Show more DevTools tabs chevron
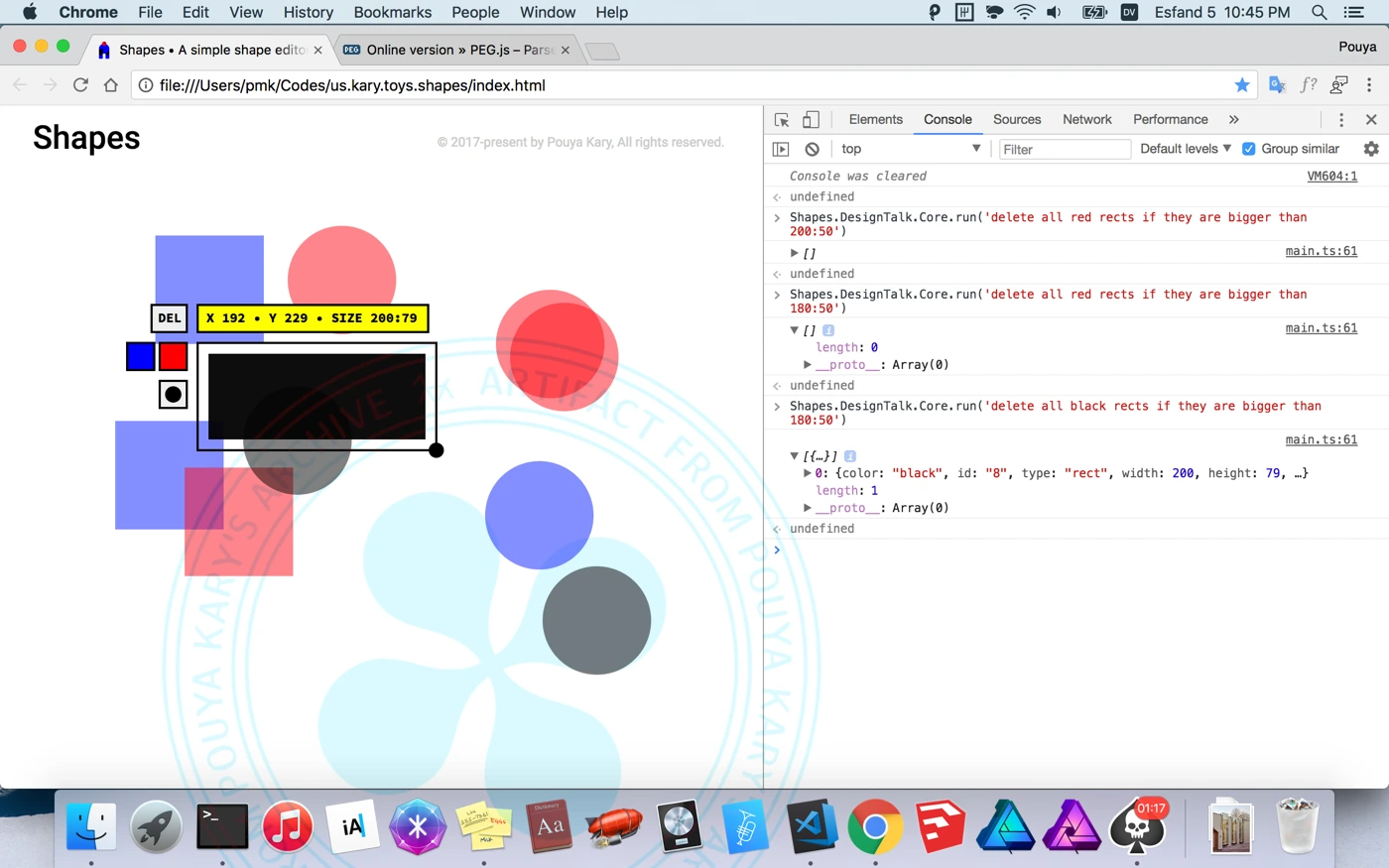Viewport: 1389px width, 868px height. click(x=1233, y=120)
